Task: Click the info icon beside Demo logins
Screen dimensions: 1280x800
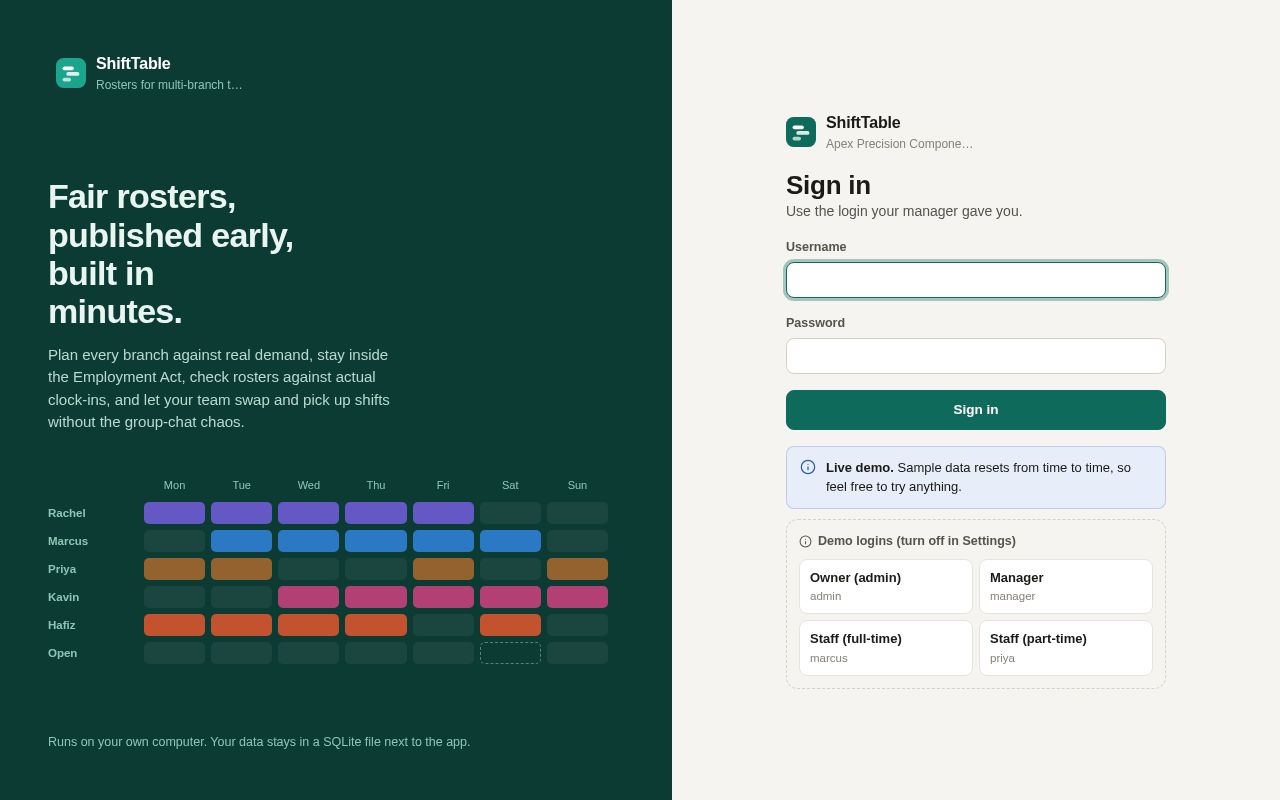Action: (806, 541)
